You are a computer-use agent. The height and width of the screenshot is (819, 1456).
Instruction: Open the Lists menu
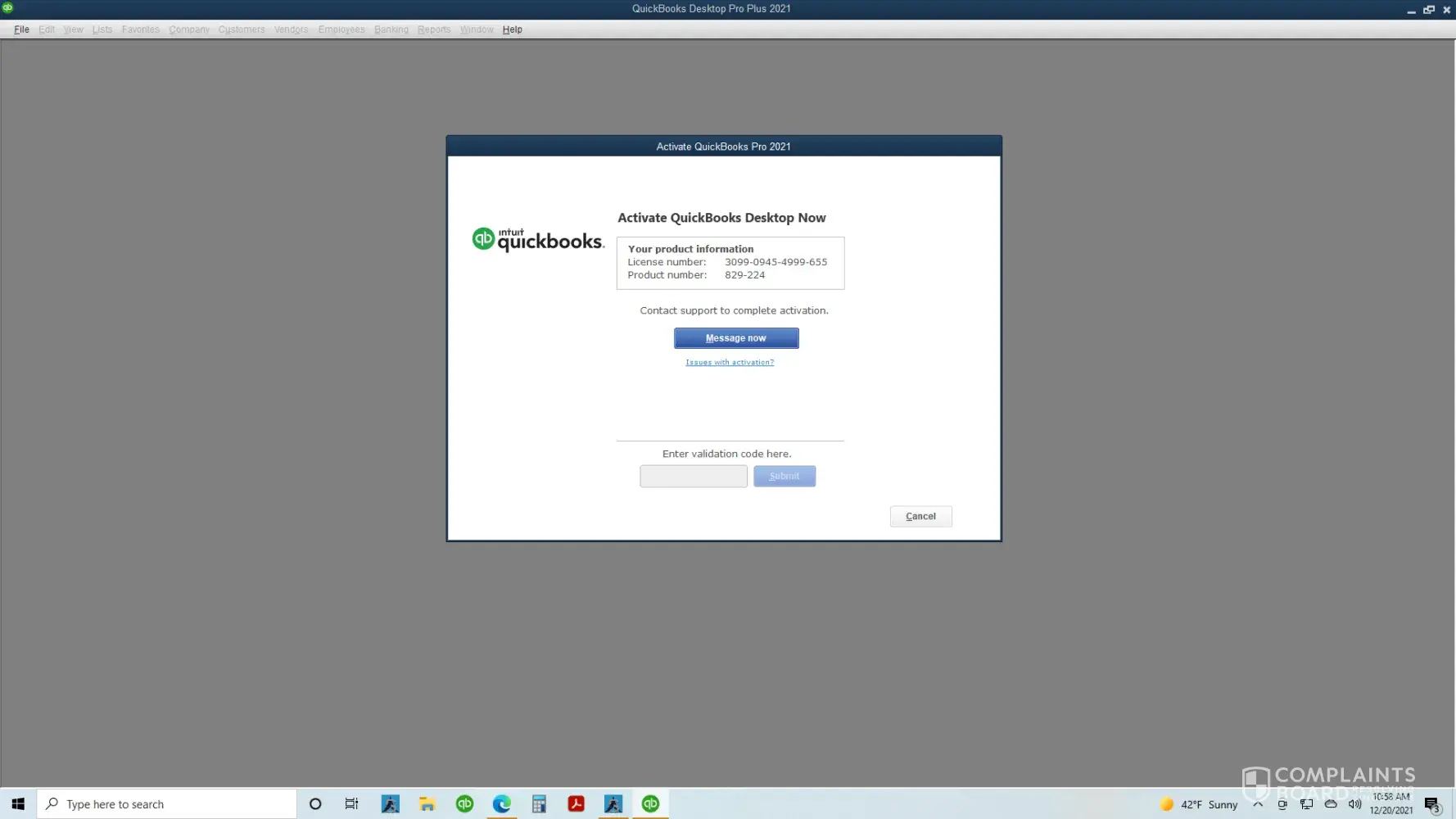coord(102,29)
